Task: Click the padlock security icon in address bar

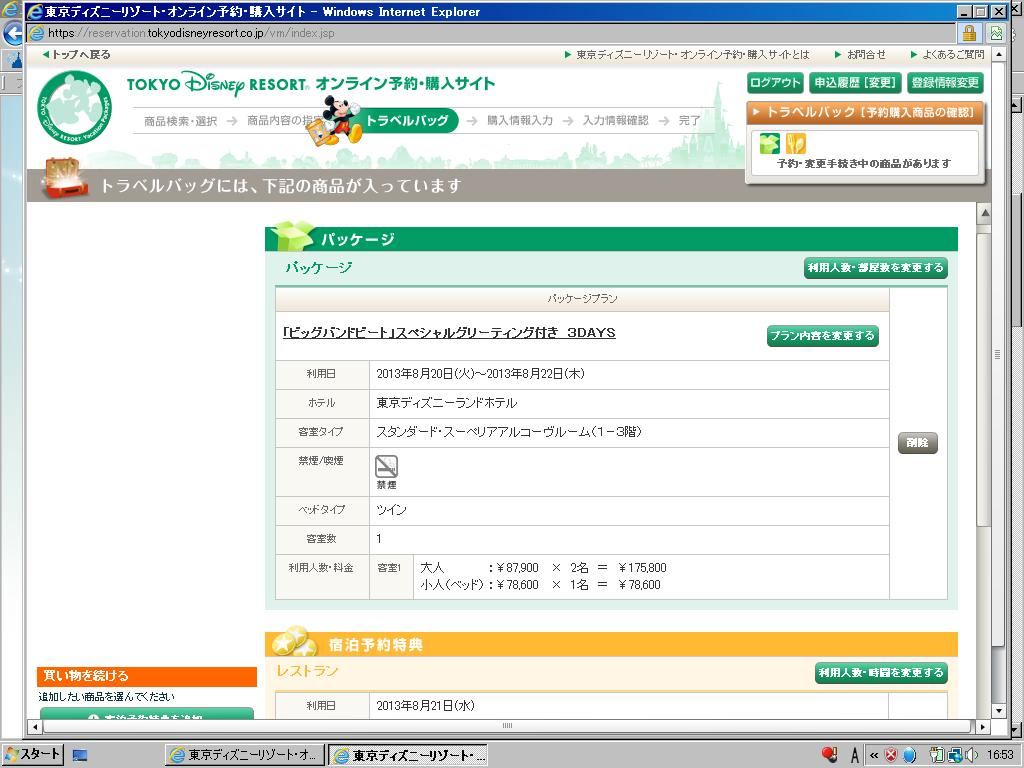Action: click(x=969, y=33)
